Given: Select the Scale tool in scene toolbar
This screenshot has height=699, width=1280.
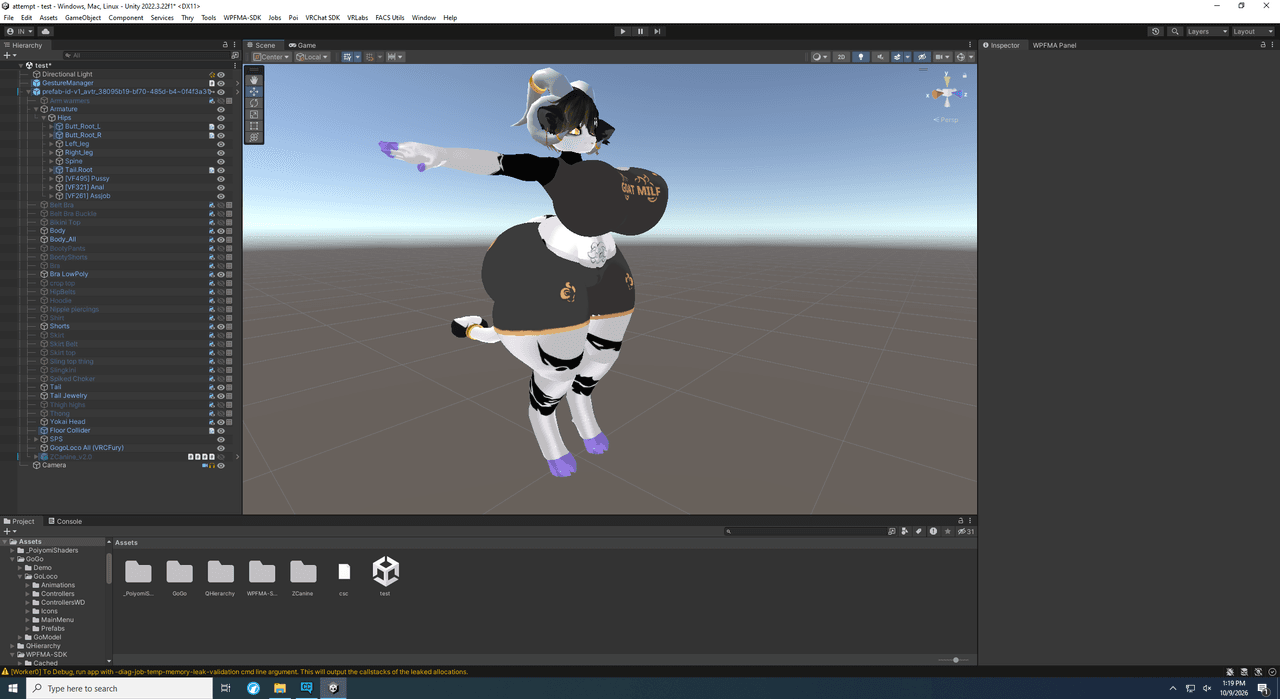Looking at the screenshot, I should 254,114.
